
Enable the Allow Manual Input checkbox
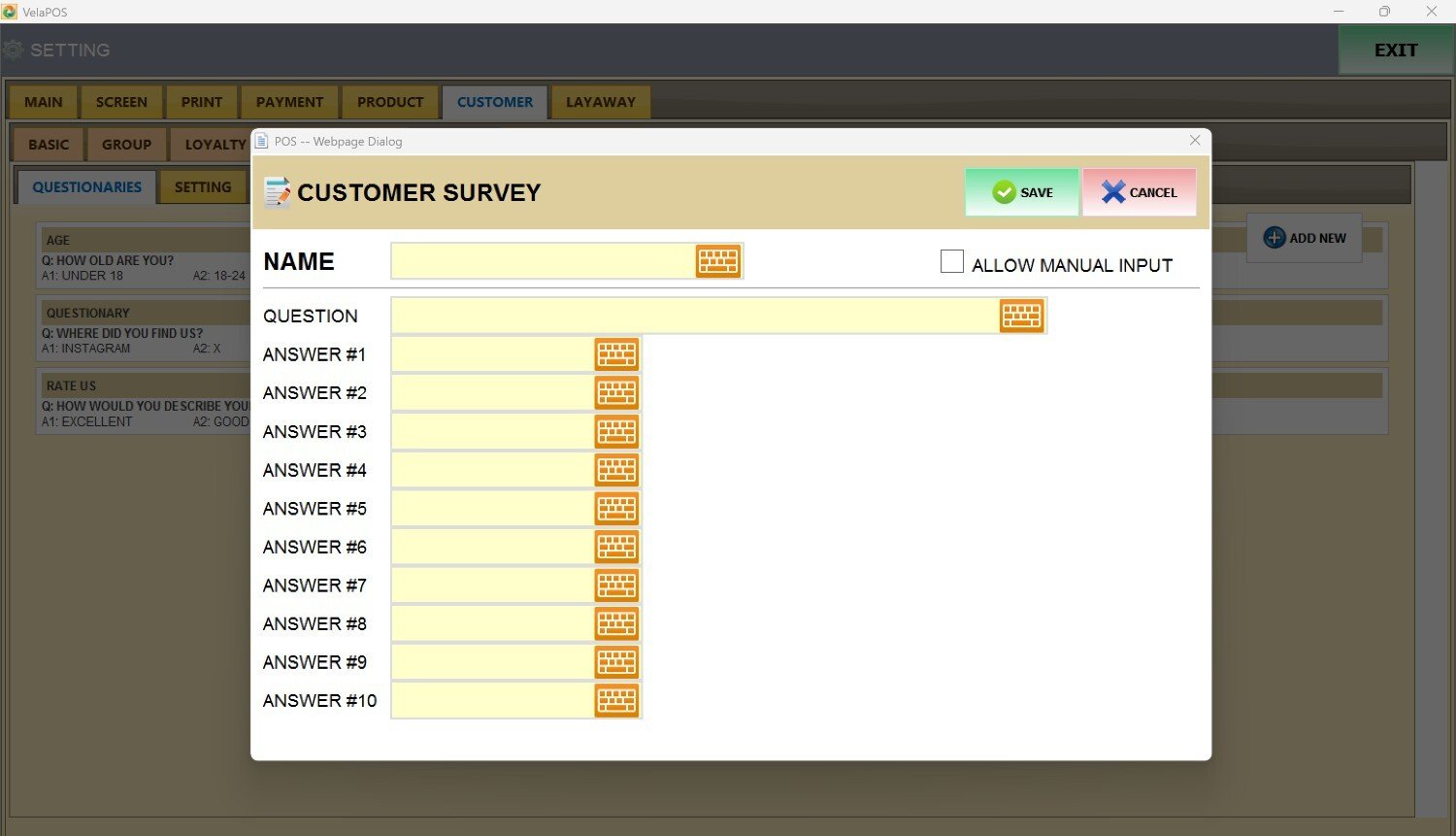tap(952, 262)
